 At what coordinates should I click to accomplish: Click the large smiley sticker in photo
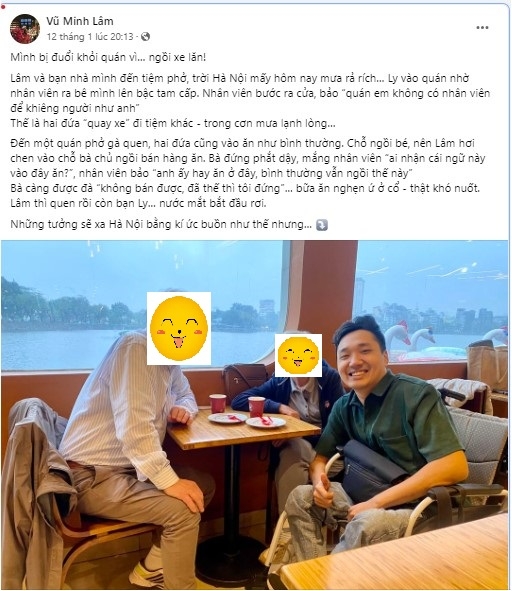179,328
